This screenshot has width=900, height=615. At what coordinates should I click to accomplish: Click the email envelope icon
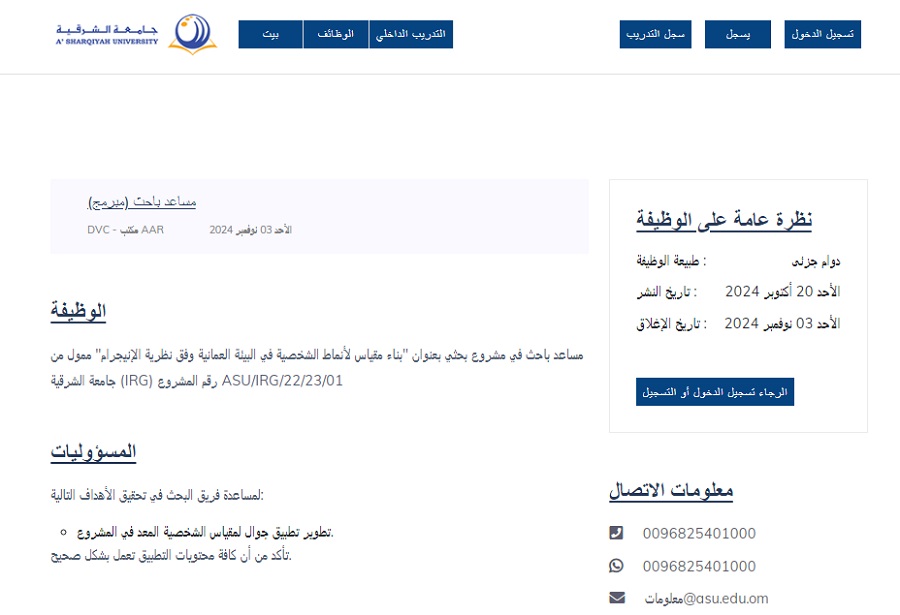click(616, 598)
